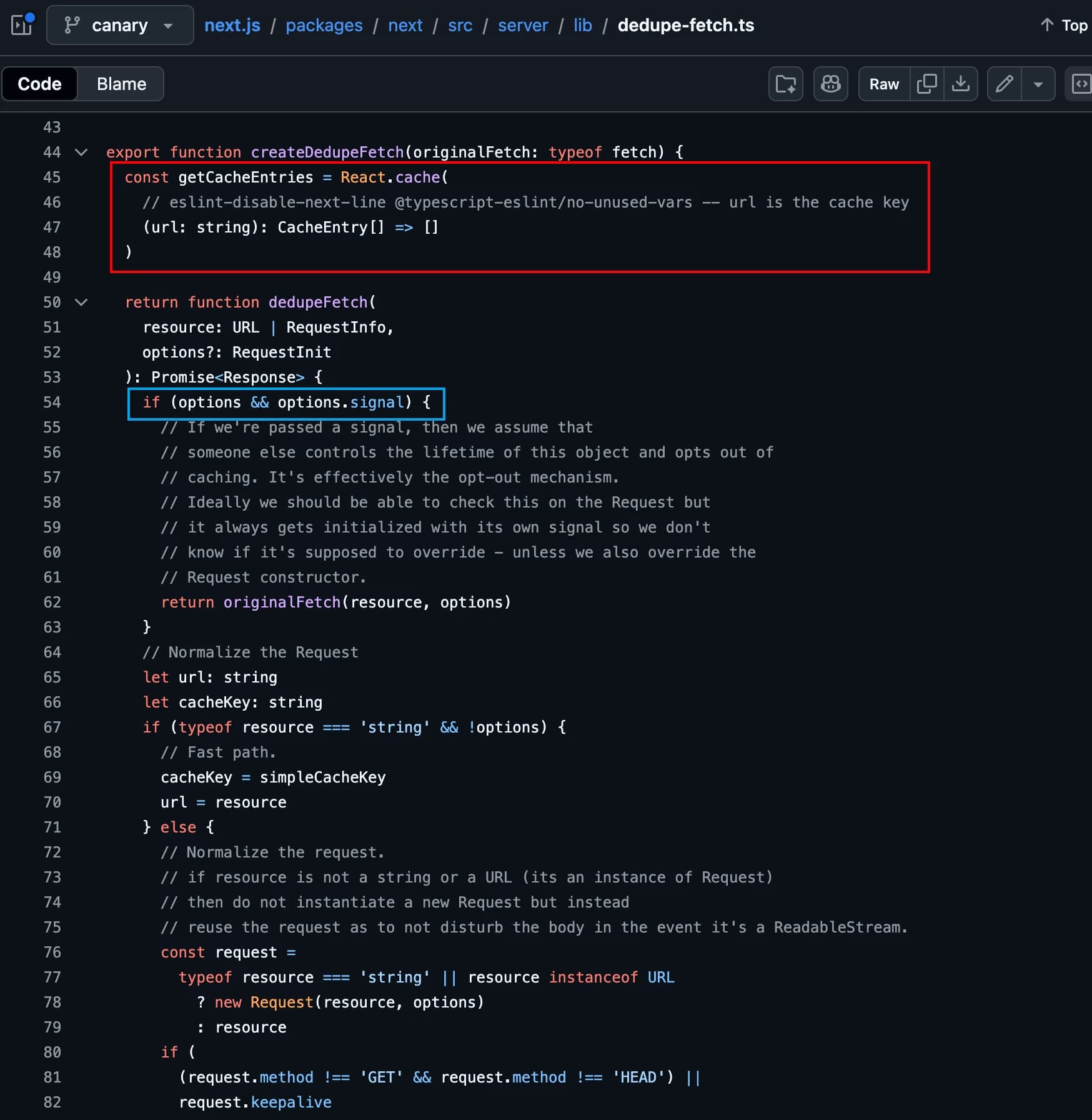Screen dimensions: 1092x1120
Task: Edit dedupe-fetch.ts with the pencil icon
Action: 1005,83
